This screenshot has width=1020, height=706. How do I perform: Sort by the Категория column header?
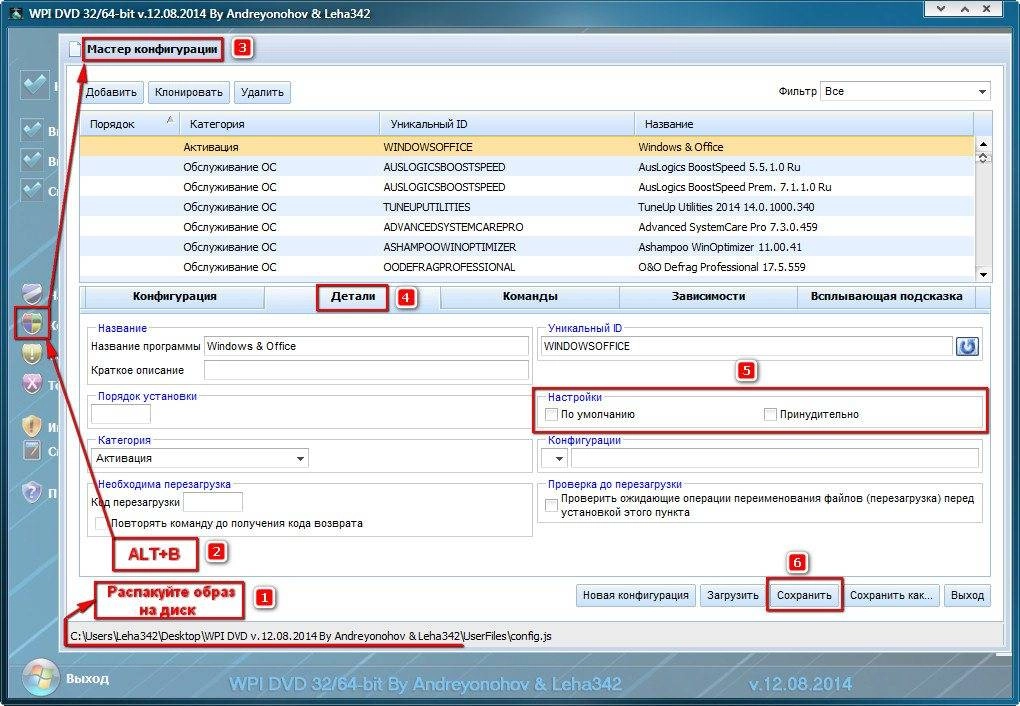click(x=280, y=124)
